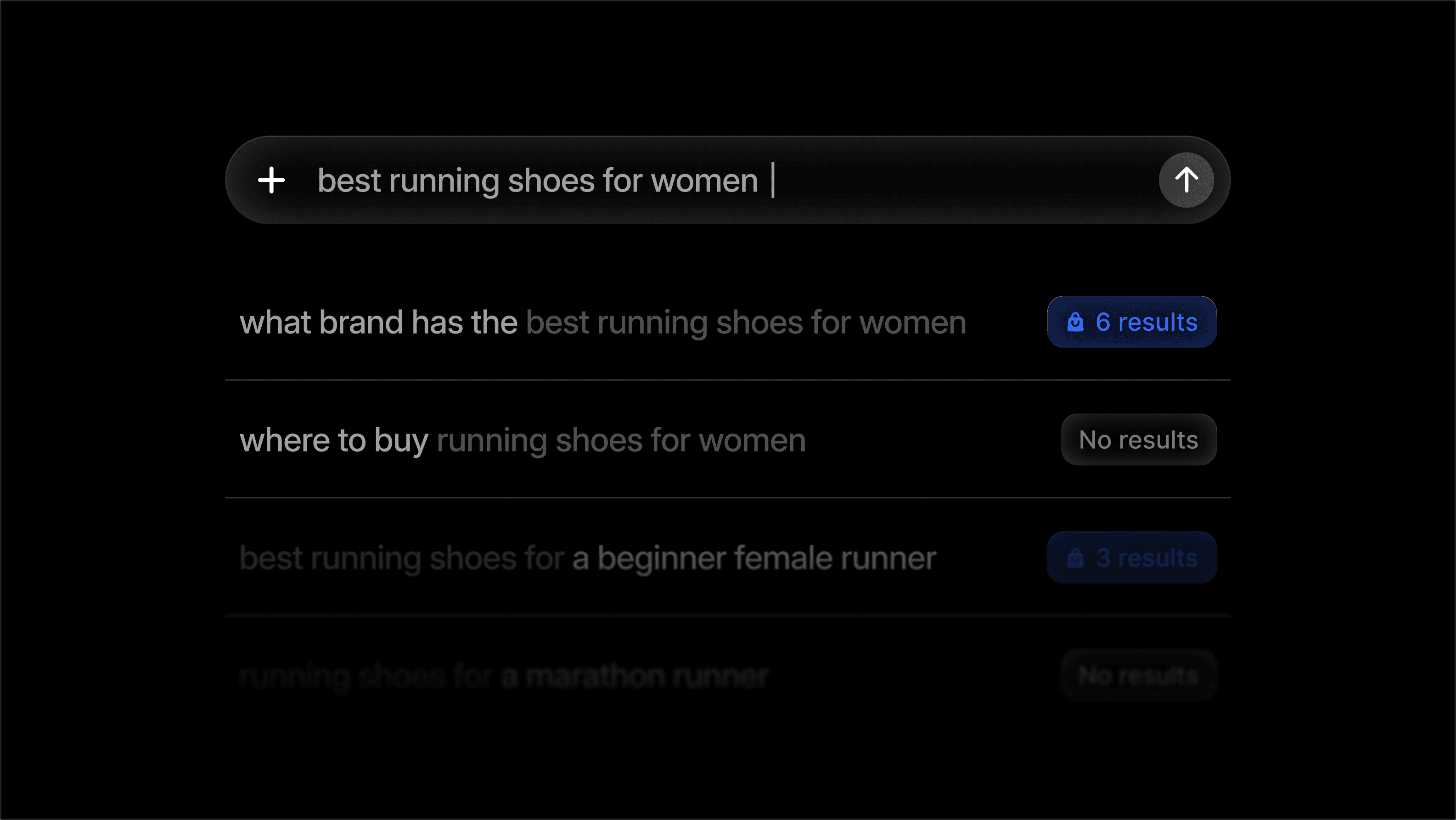Click the No results badge next to where to buy

tap(1138, 440)
